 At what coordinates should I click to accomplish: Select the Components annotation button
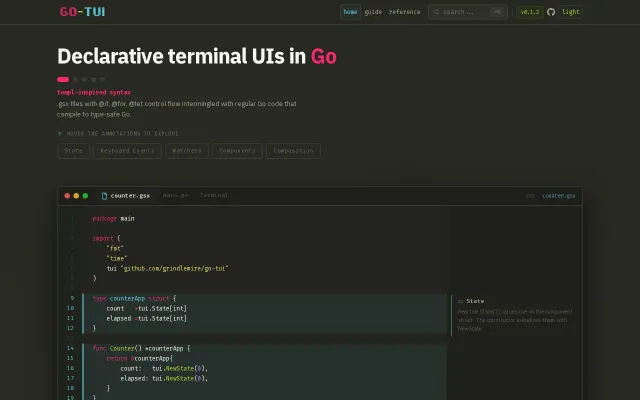237,151
